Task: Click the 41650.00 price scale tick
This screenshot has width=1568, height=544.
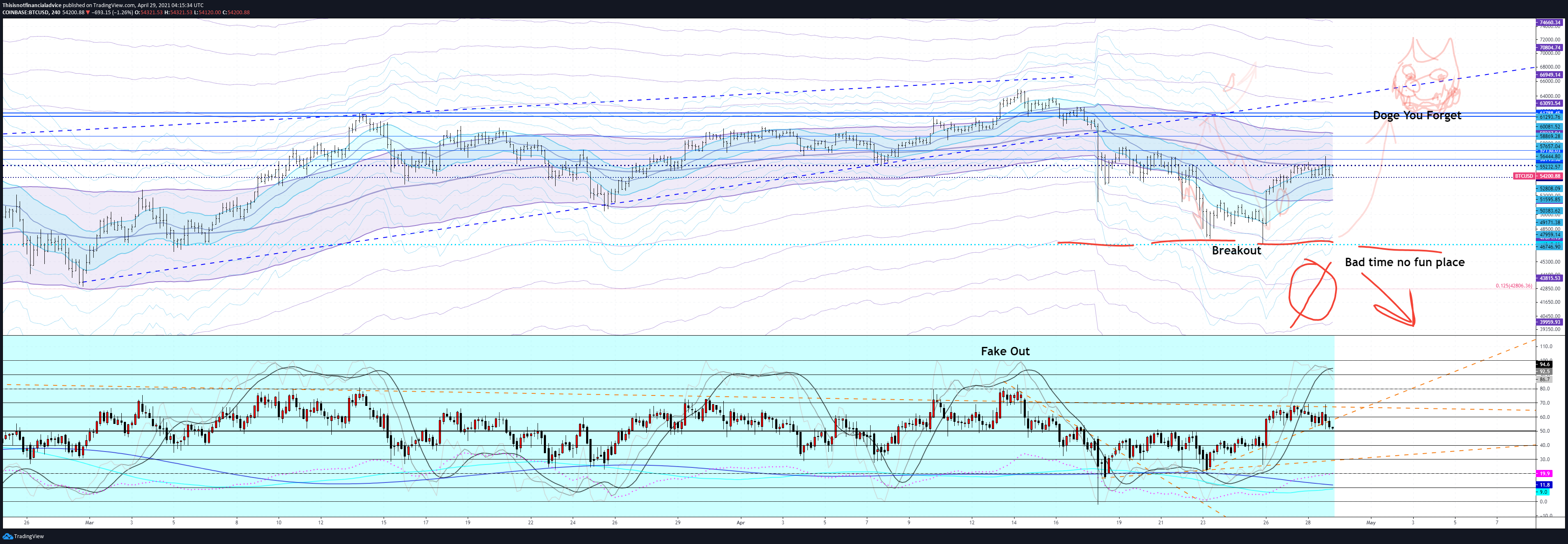Action: pos(1550,302)
